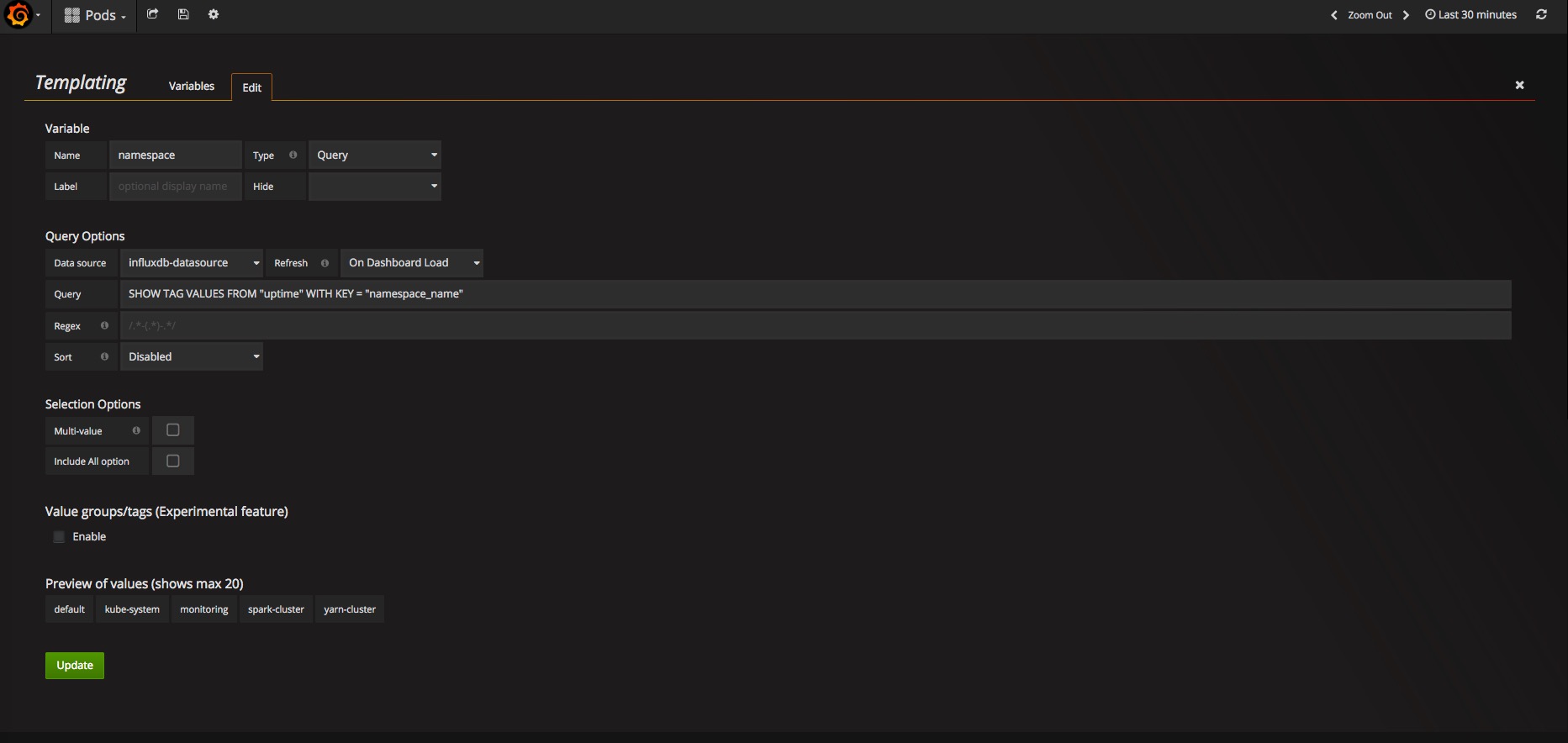
Task: Open the dashboard settings gear icon
Action: (x=214, y=14)
